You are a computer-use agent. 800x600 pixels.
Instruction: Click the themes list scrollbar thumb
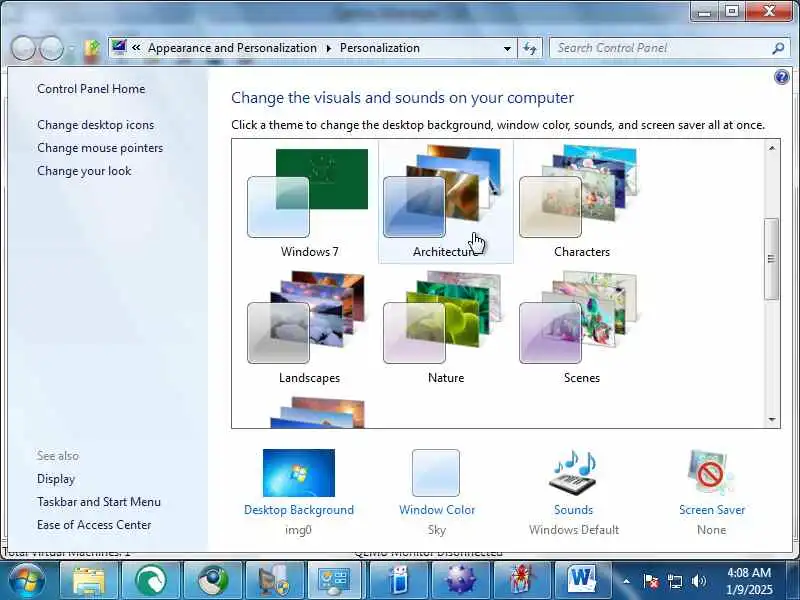click(x=771, y=259)
